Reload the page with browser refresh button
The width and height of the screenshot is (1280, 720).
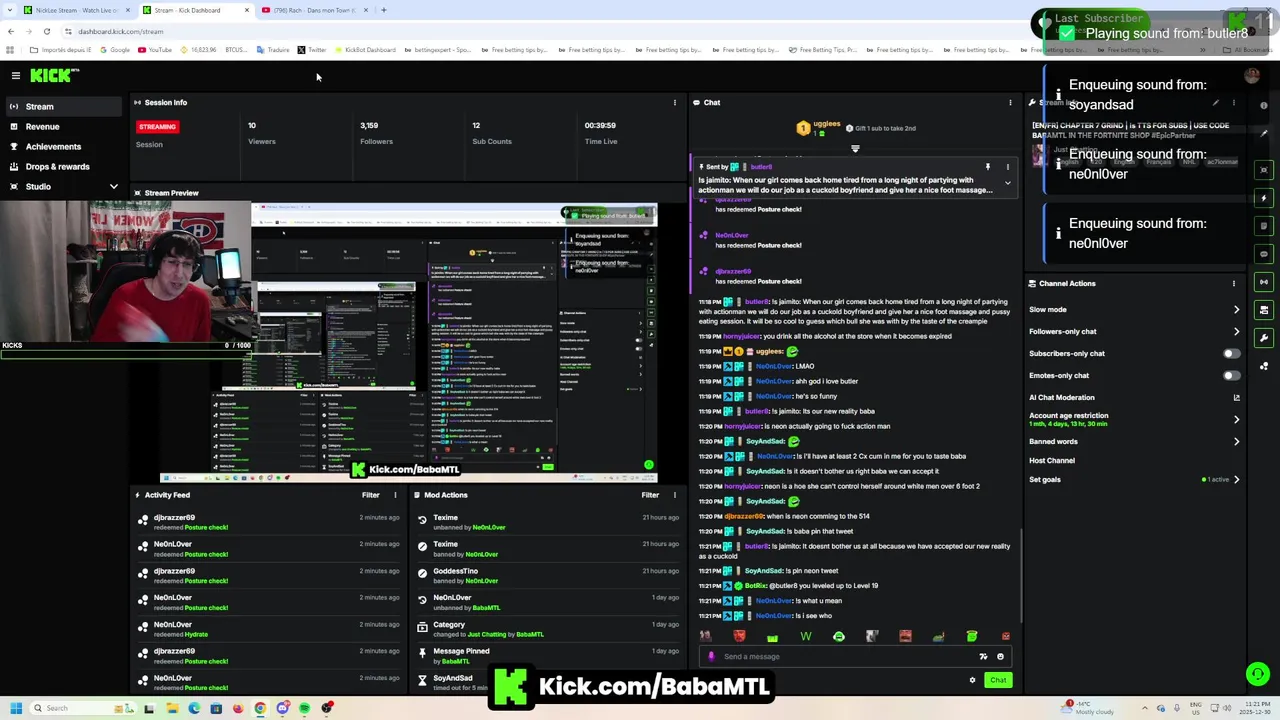pos(46,31)
